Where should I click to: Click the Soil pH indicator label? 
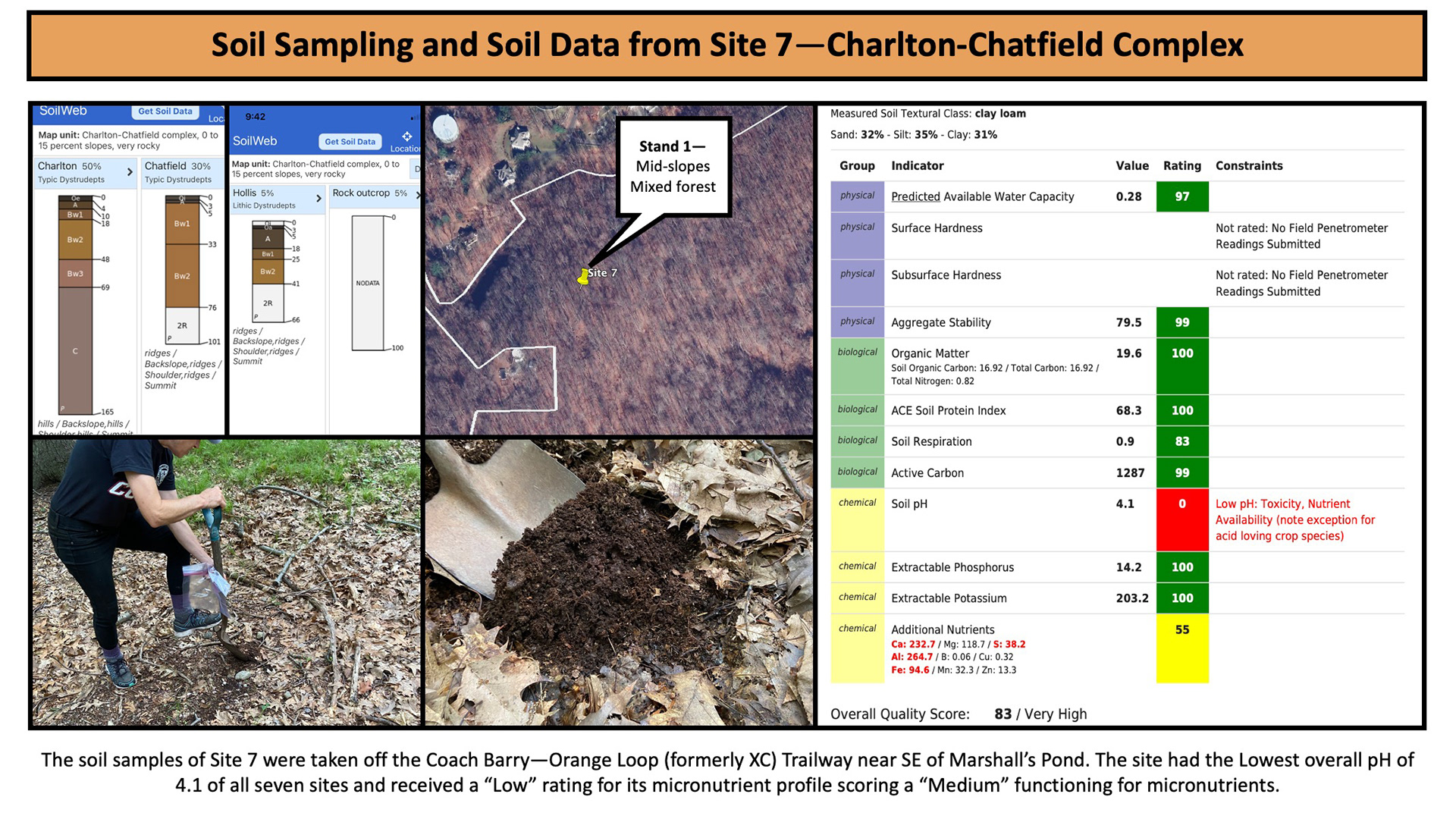(908, 504)
